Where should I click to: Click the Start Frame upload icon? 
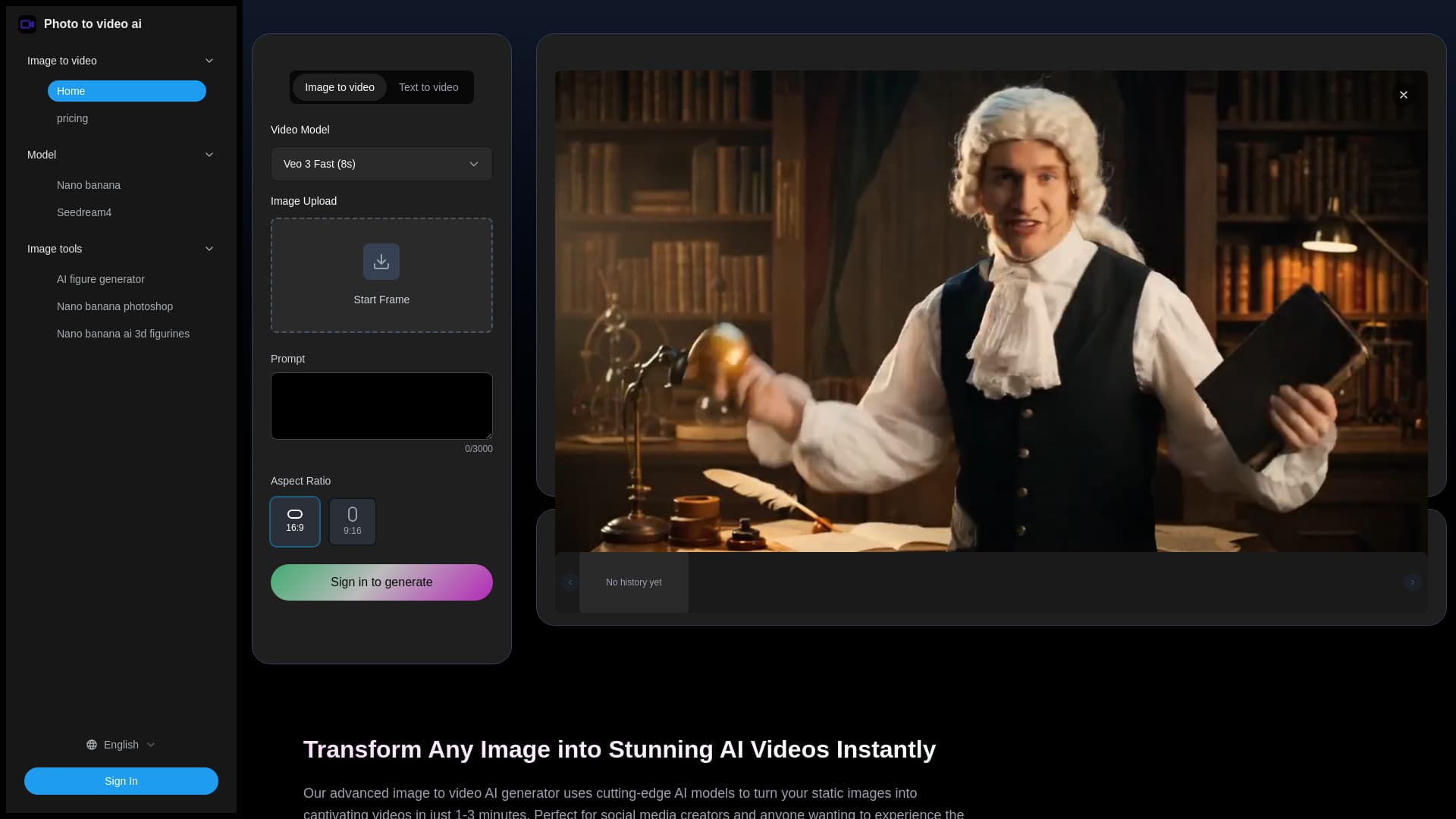[x=381, y=261]
